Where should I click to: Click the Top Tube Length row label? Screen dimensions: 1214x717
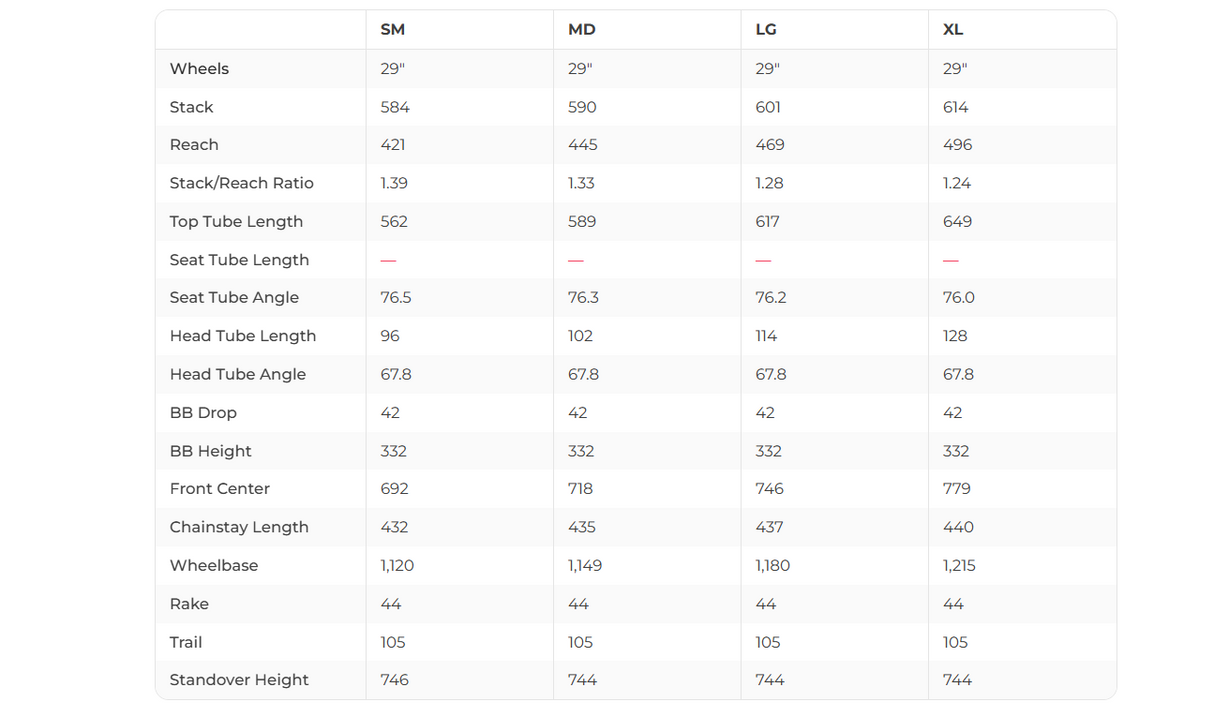236,222
